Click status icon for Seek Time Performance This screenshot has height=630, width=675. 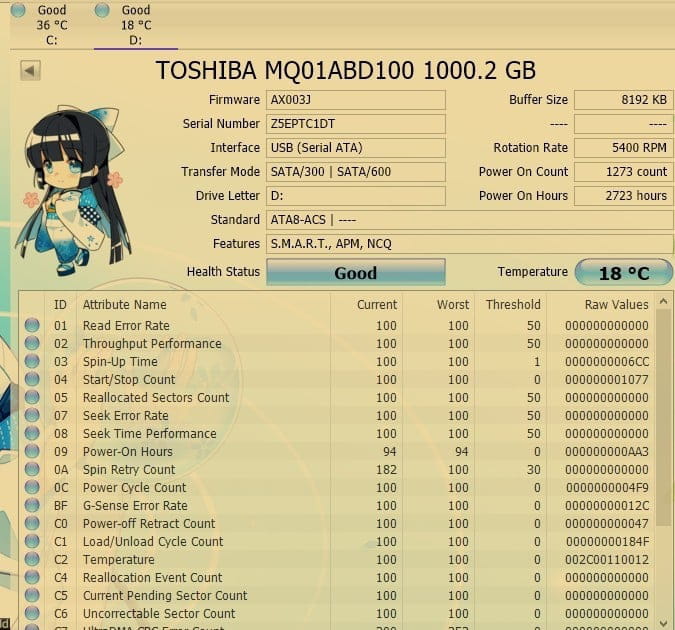[x=32, y=433]
